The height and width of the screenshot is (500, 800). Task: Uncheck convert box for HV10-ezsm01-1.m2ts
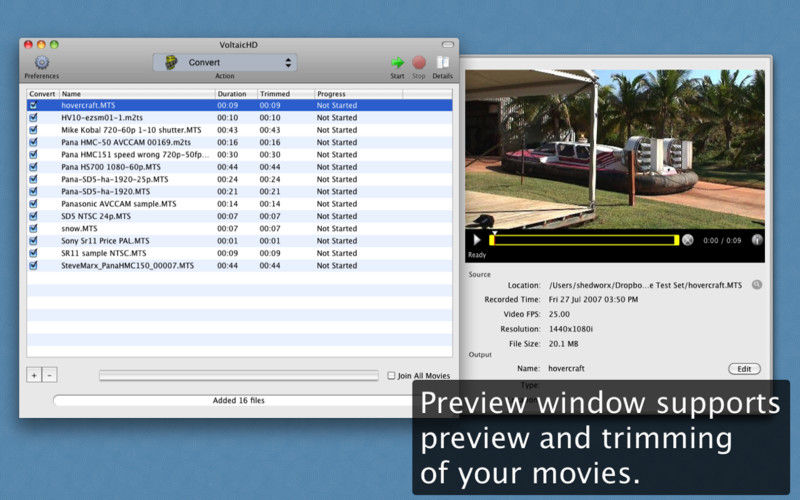(33, 117)
